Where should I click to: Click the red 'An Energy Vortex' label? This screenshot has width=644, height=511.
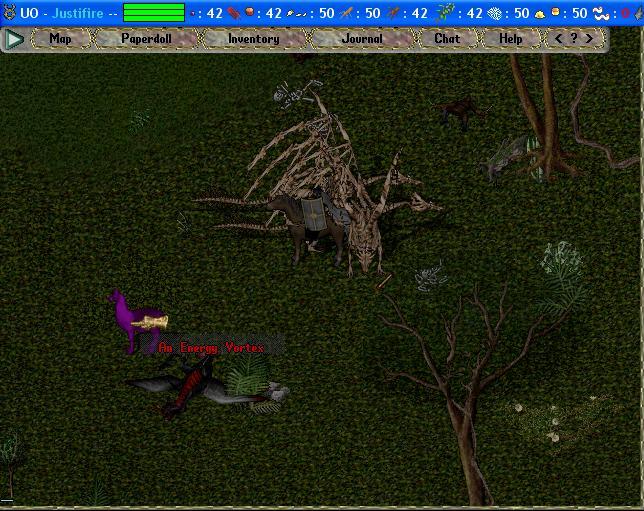click(x=211, y=348)
